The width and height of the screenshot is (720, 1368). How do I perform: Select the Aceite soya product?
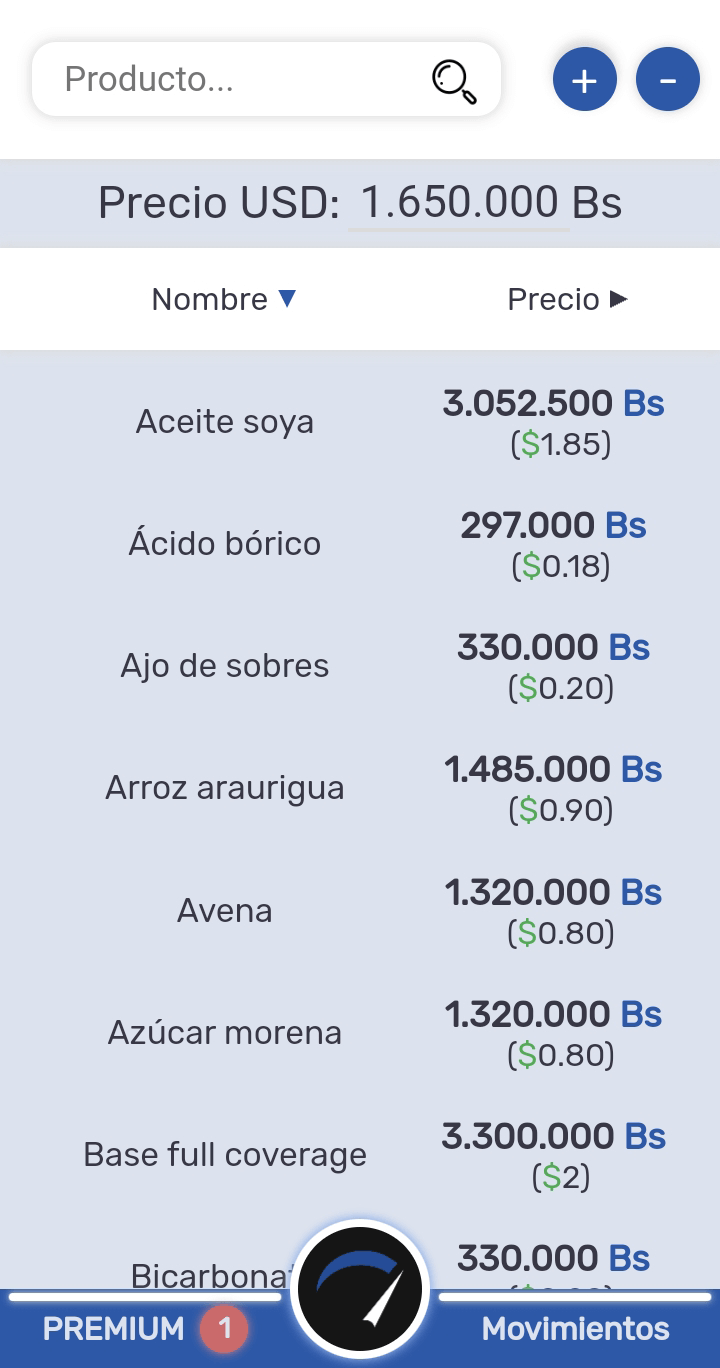pyautogui.click(x=225, y=422)
